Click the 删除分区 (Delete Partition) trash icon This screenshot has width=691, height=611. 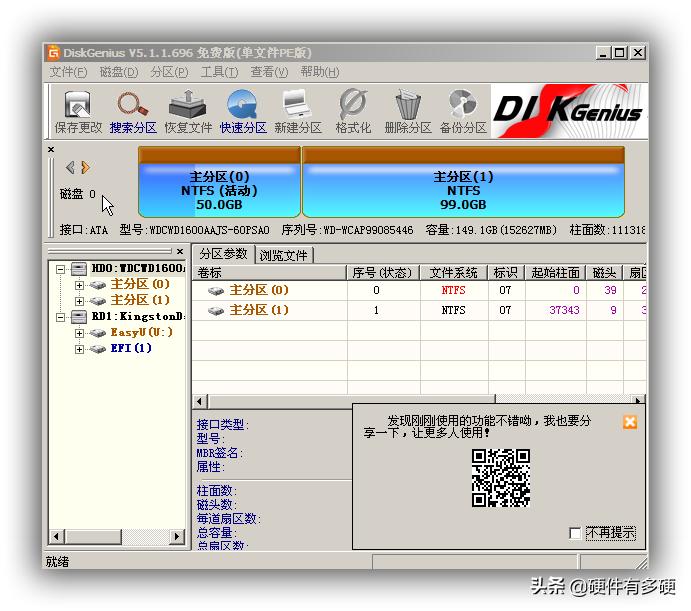(408, 110)
